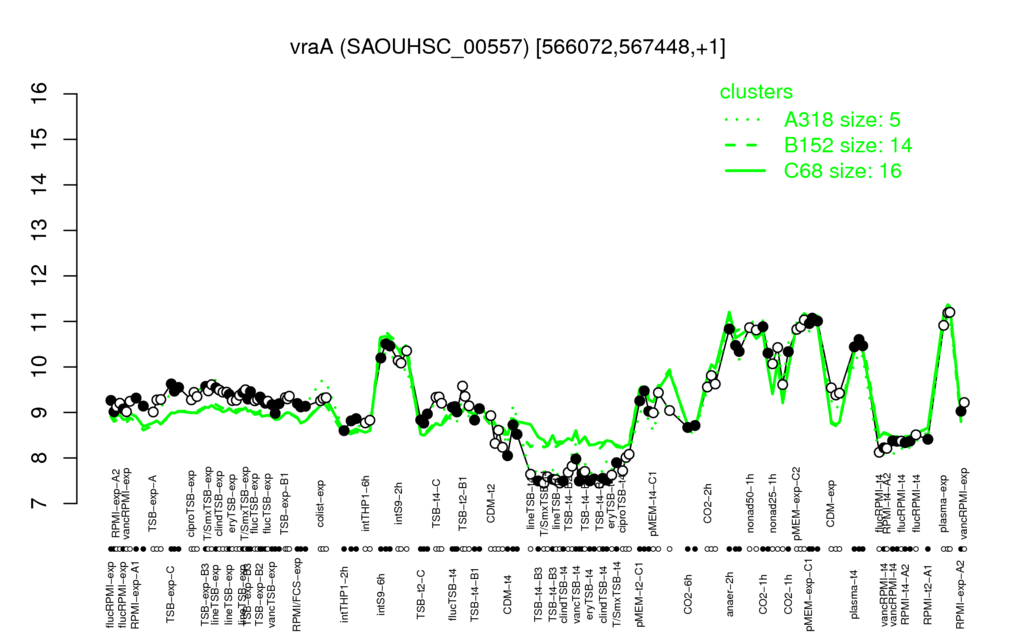Click the 'flucTSB-t4' condition label
Viewport: 1024px width, 640px height.
coord(453,595)
